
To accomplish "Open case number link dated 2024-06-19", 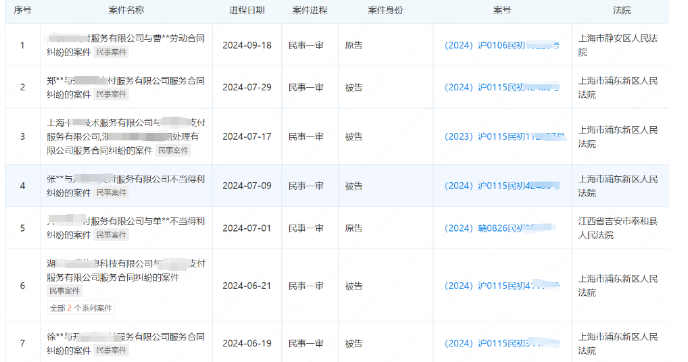I will (x=502, y=343).
